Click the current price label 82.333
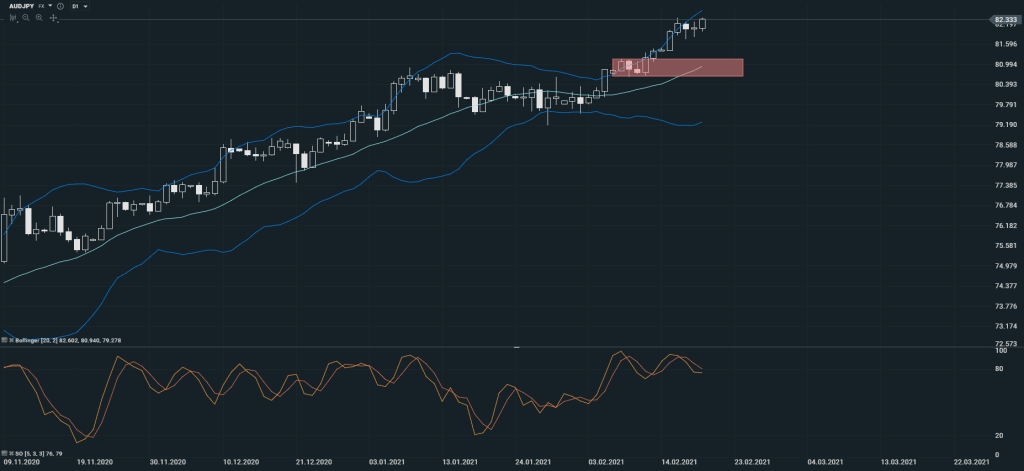The image size is (1024, 471). click(1005, 20)
